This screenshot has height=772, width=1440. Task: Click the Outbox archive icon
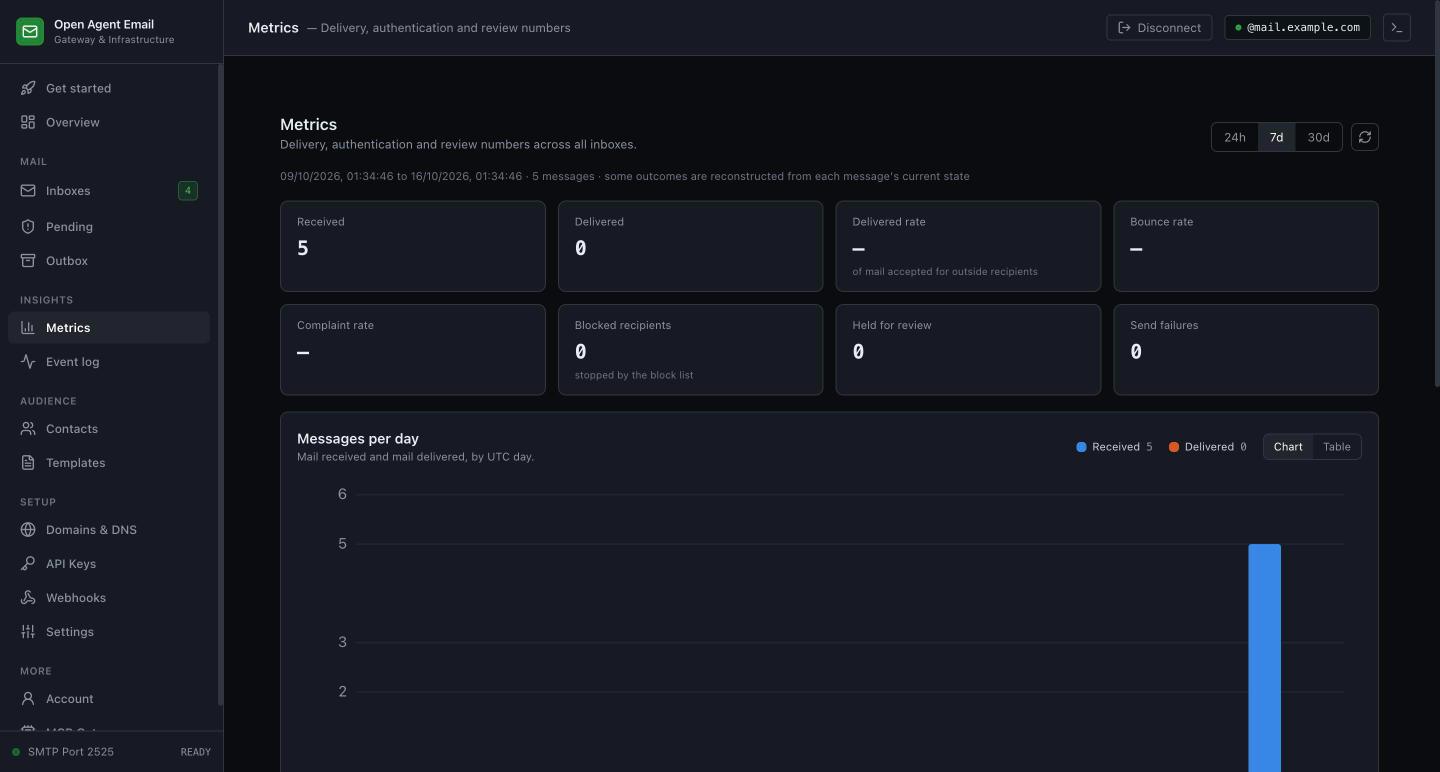28,260
